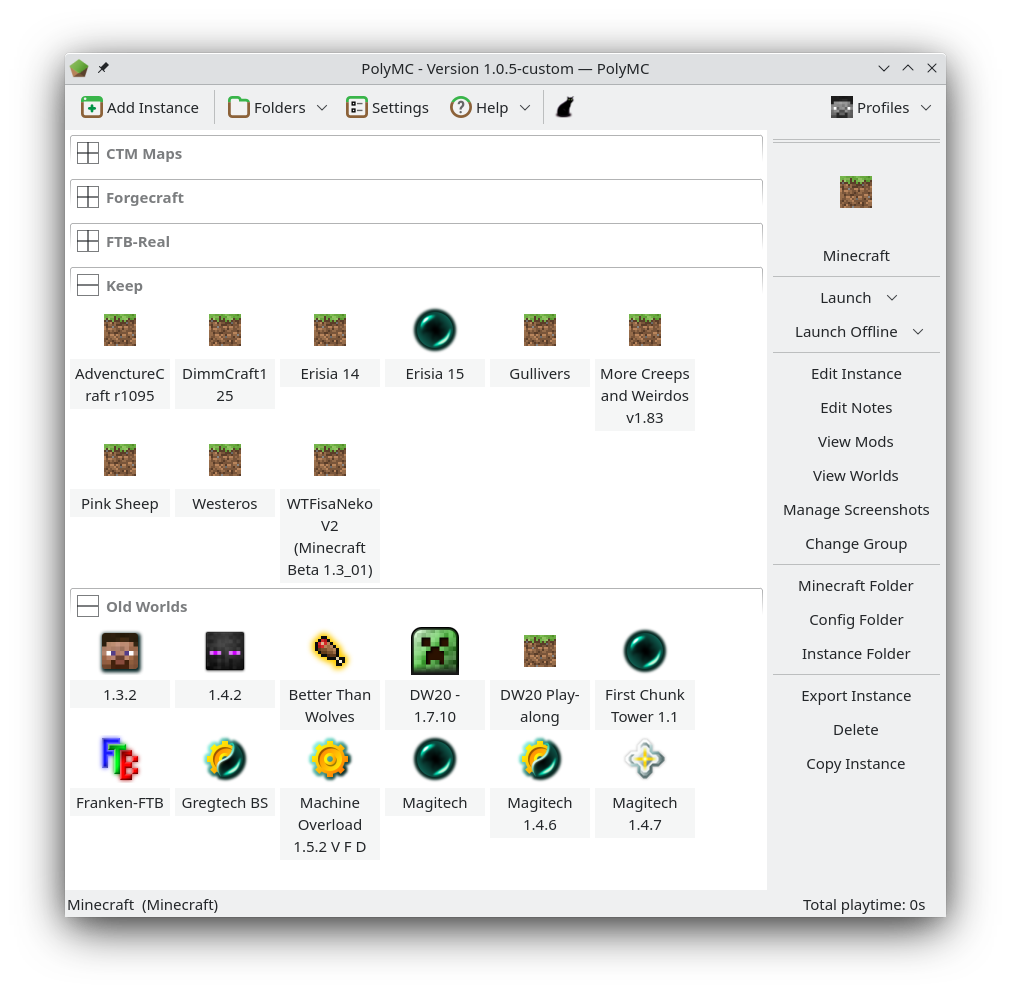Select Machine Overload gear icon
Viewport: 1011px width, 994px height.
pos(330,759)
